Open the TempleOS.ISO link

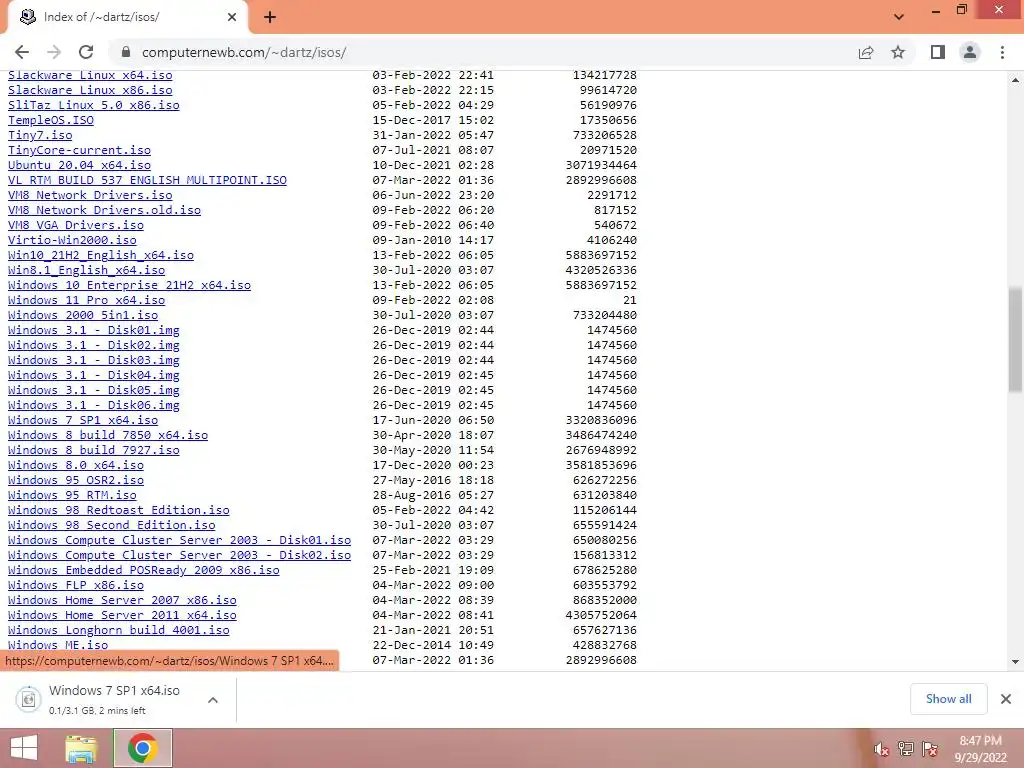[51, 120]
